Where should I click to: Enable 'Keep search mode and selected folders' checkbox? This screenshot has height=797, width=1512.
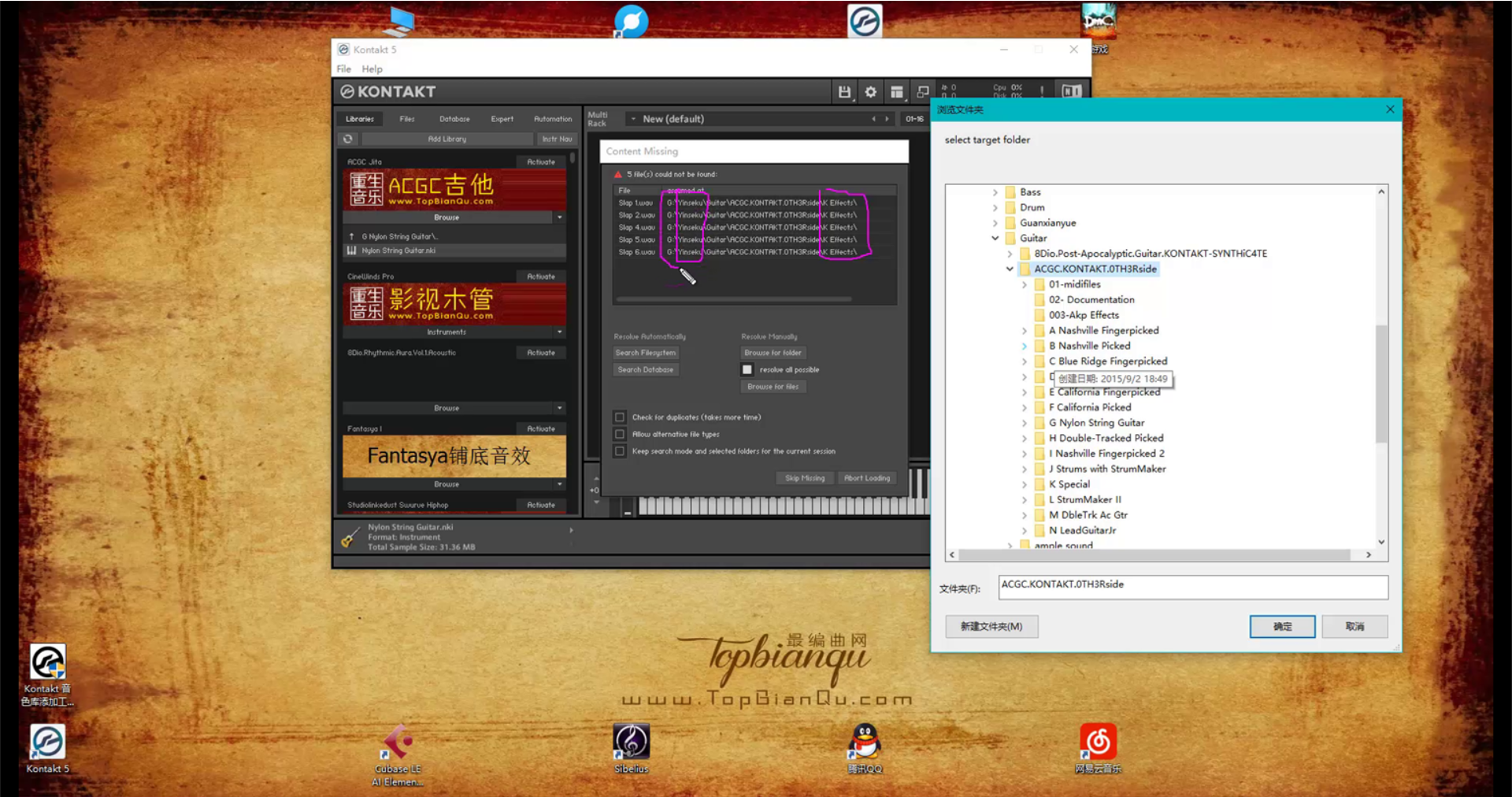(x=620, y=451)
